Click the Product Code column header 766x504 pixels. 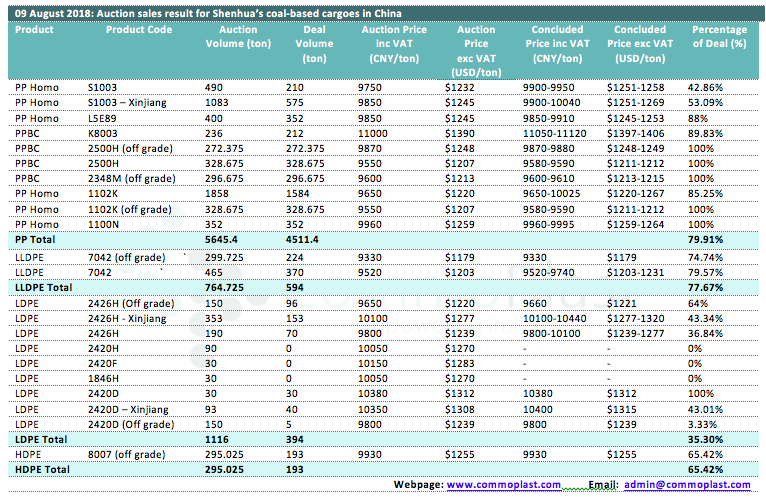click(x=139, y=30)
